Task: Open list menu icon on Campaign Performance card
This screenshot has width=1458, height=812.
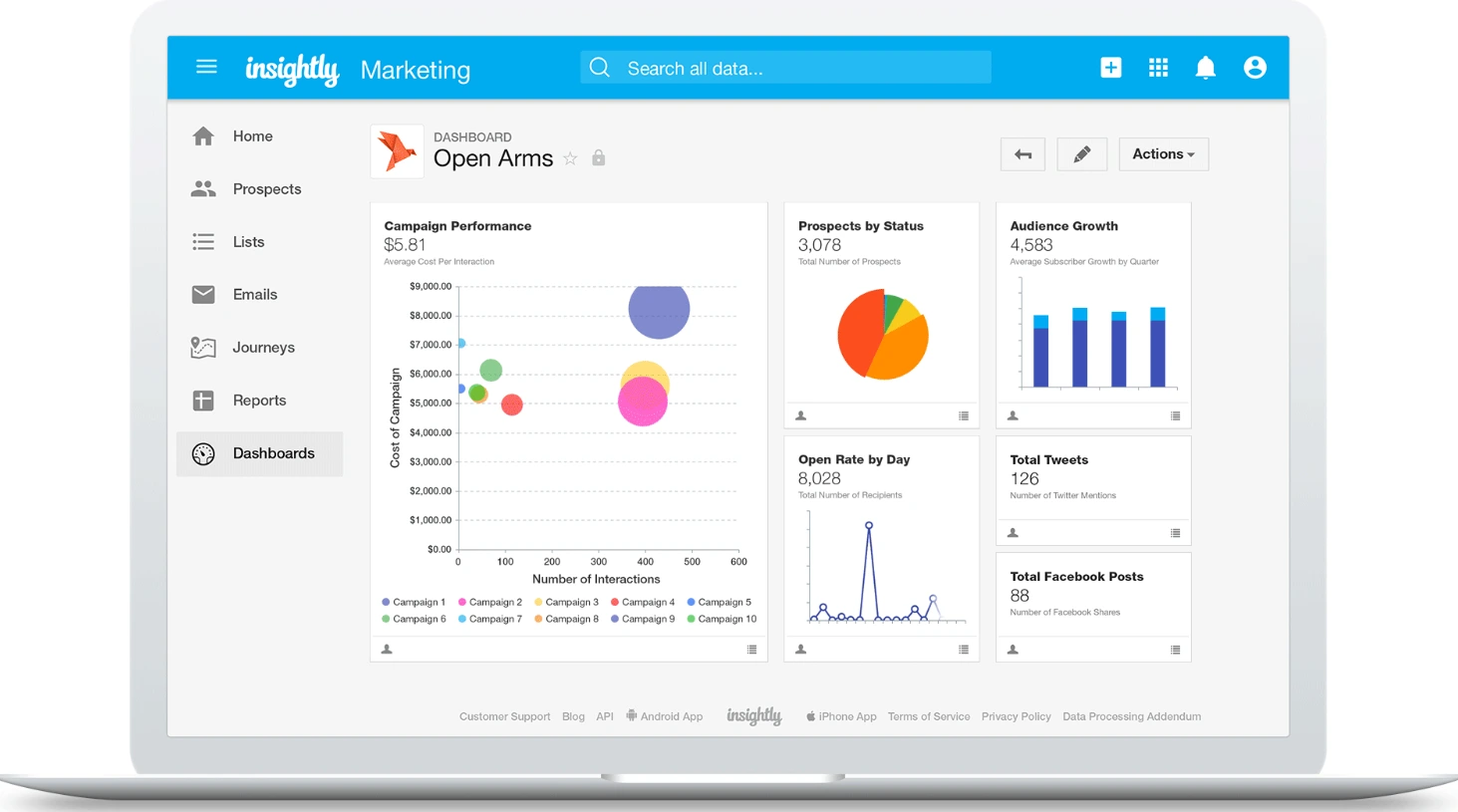Action: [x=751, y=650]
